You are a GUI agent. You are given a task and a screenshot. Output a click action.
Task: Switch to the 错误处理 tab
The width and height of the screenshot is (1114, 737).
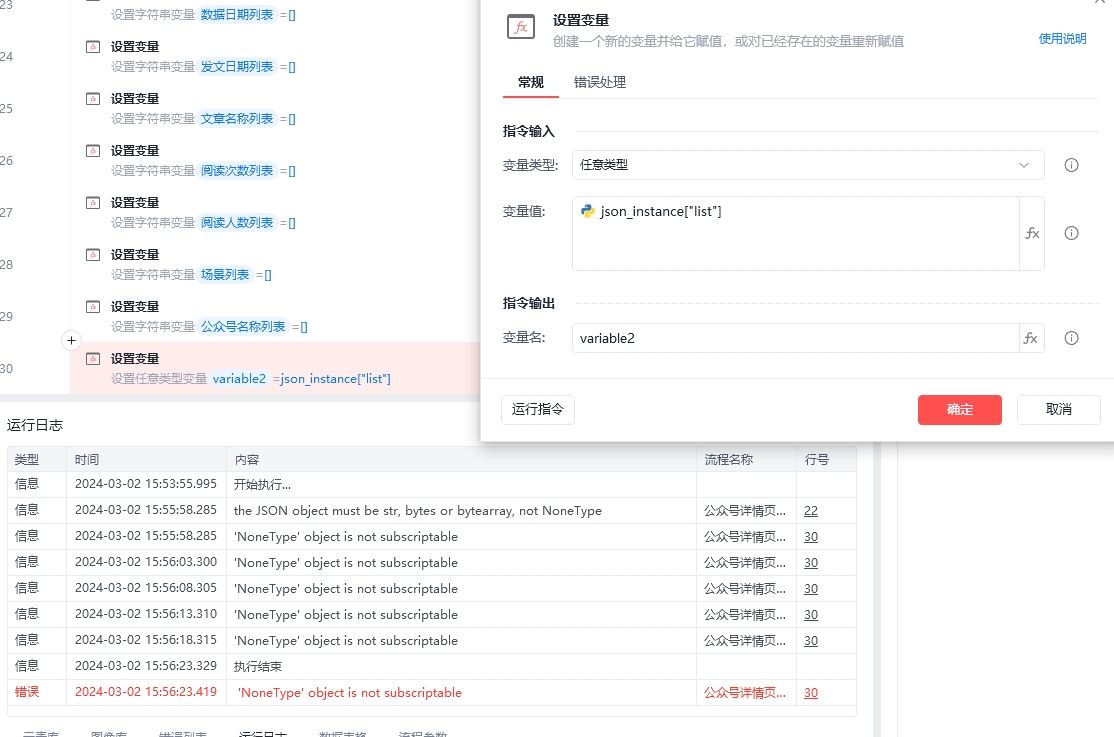600,82
